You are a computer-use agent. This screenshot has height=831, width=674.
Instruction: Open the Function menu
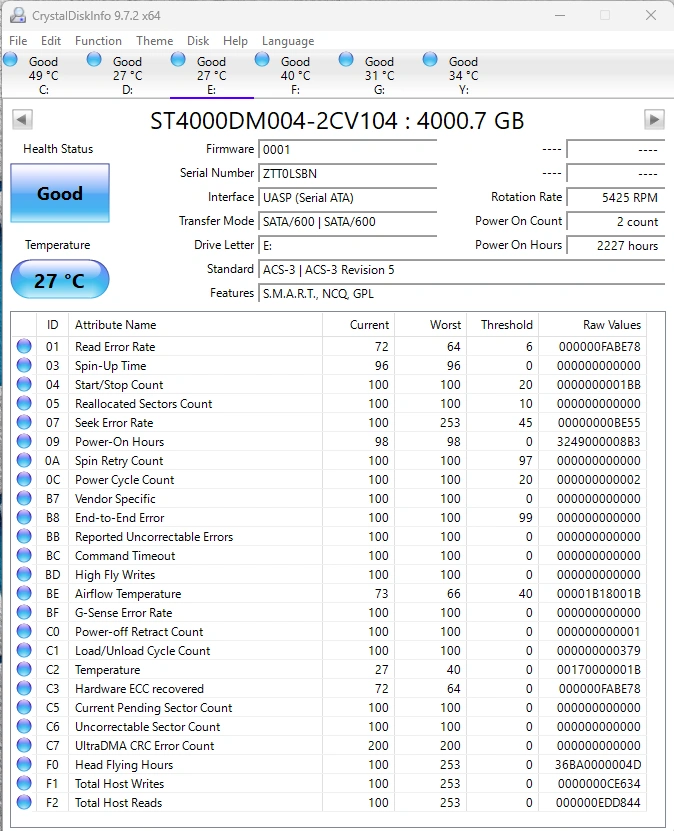point(98,41)
